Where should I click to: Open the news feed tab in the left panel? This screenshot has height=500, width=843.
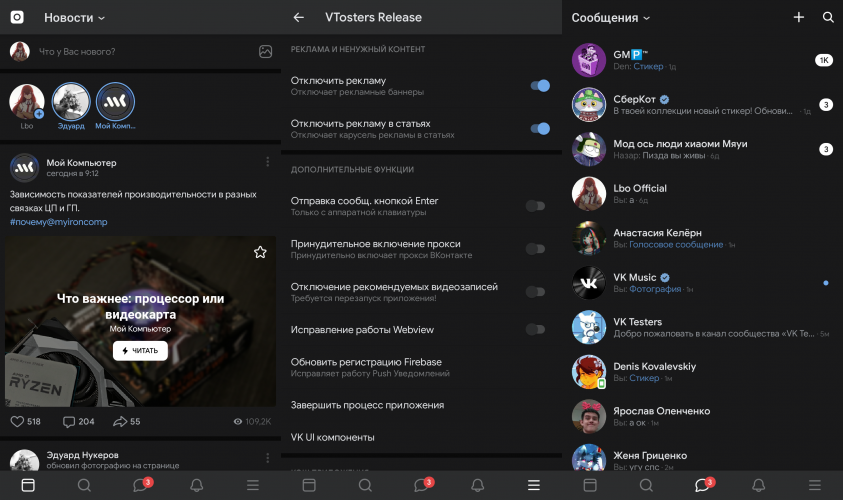28,485
